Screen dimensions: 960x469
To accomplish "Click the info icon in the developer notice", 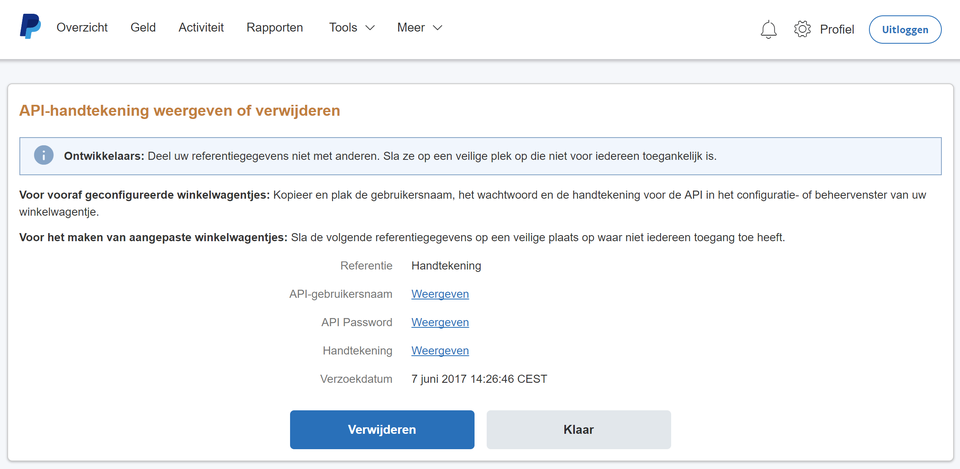I will [x=43, y=156].
